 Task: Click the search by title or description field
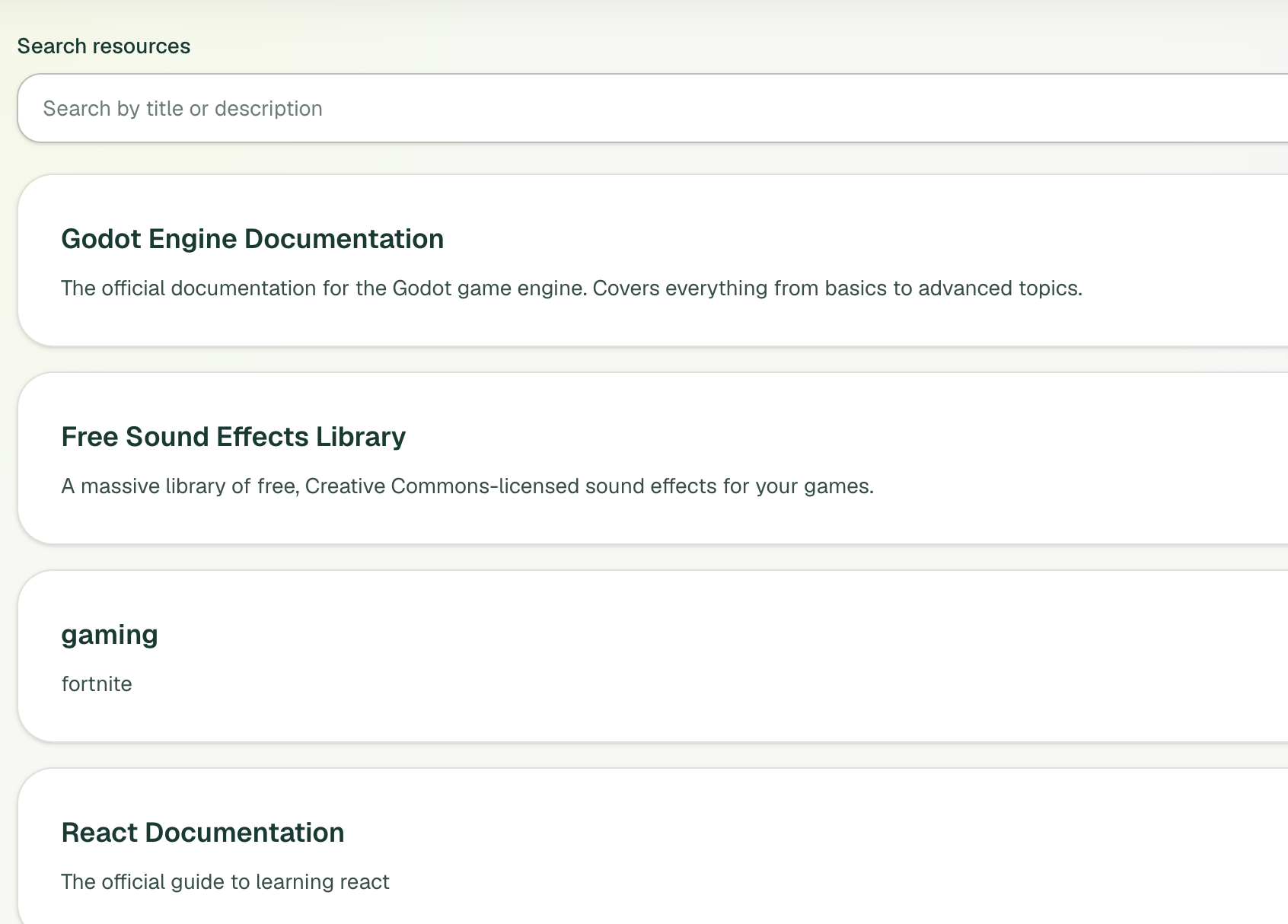[x=653, y=108]
